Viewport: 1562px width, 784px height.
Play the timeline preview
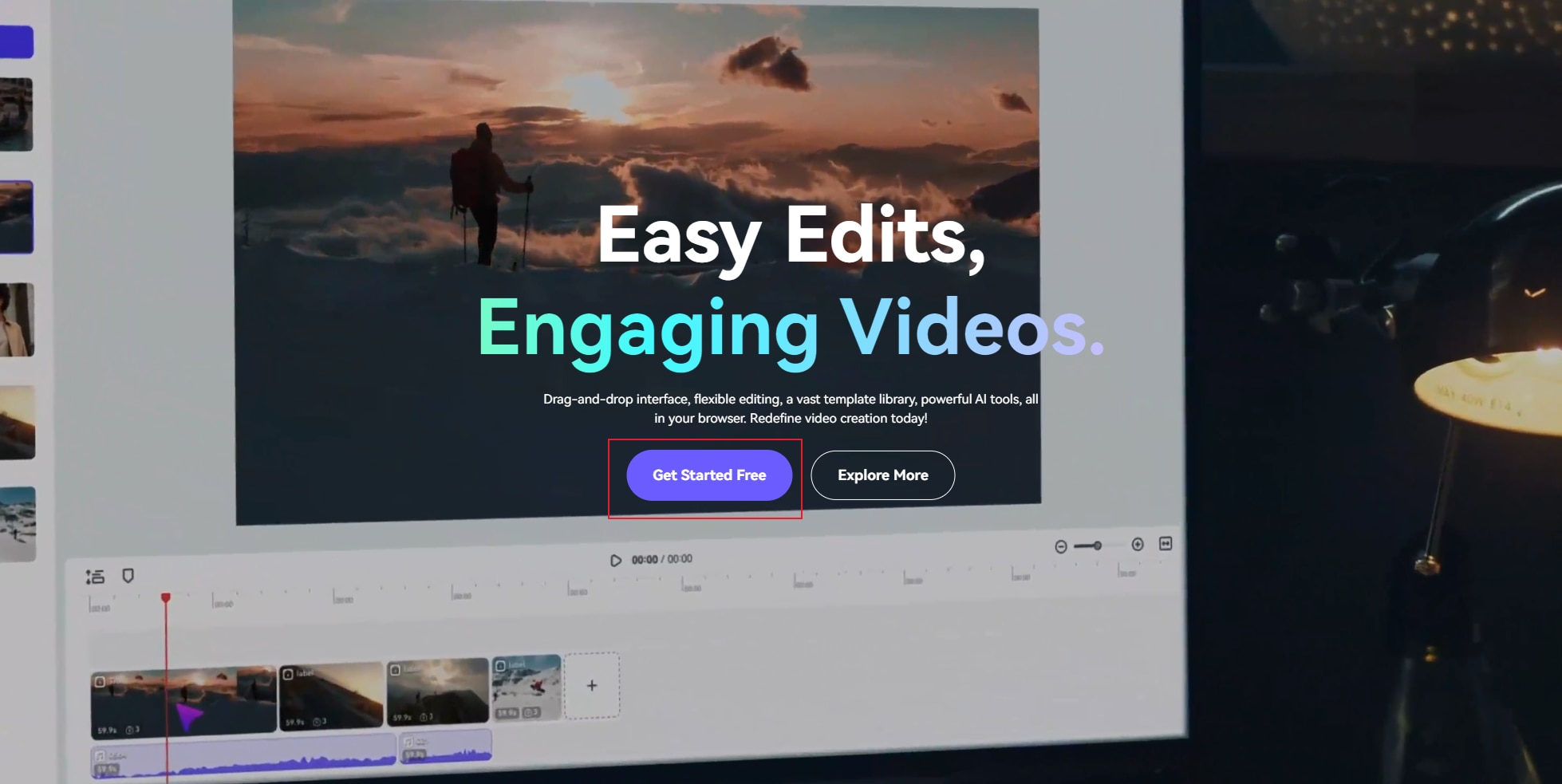point(616,561)
